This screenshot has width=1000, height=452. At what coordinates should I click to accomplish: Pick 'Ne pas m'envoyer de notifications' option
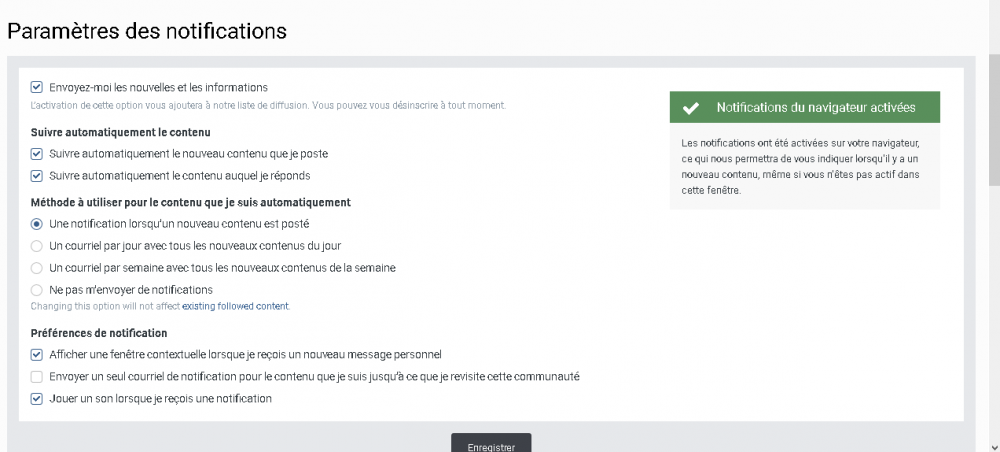point(37,289)
